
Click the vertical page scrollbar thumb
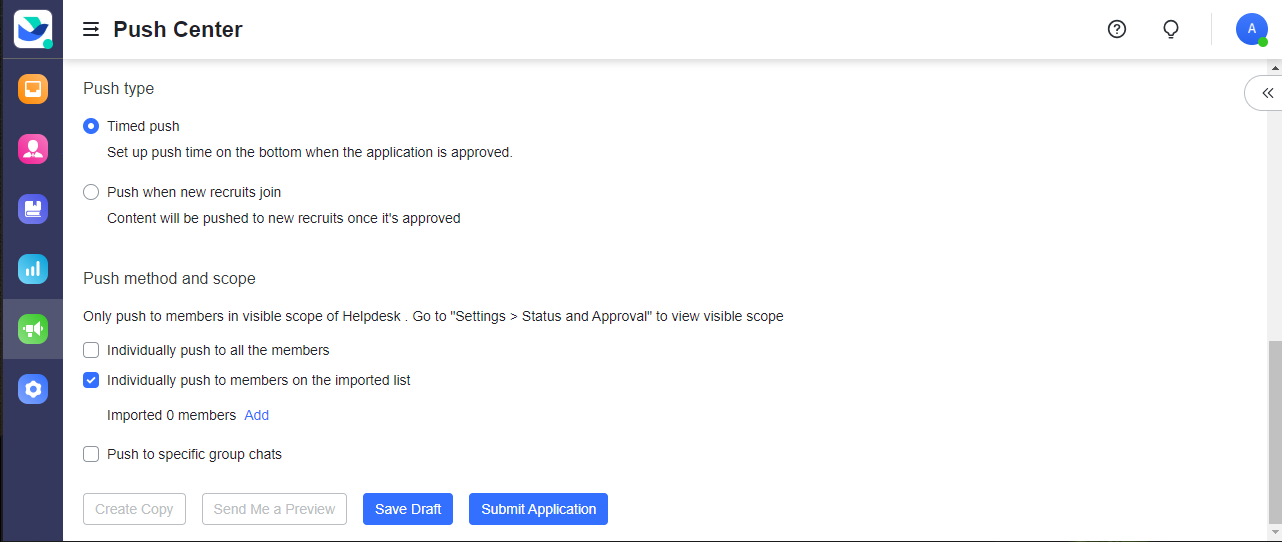(x=1275, y=432)
